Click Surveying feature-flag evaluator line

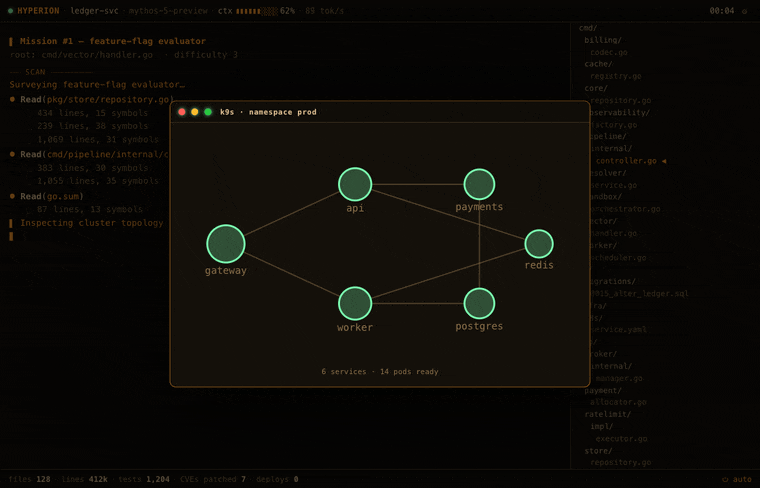point(97,84)
